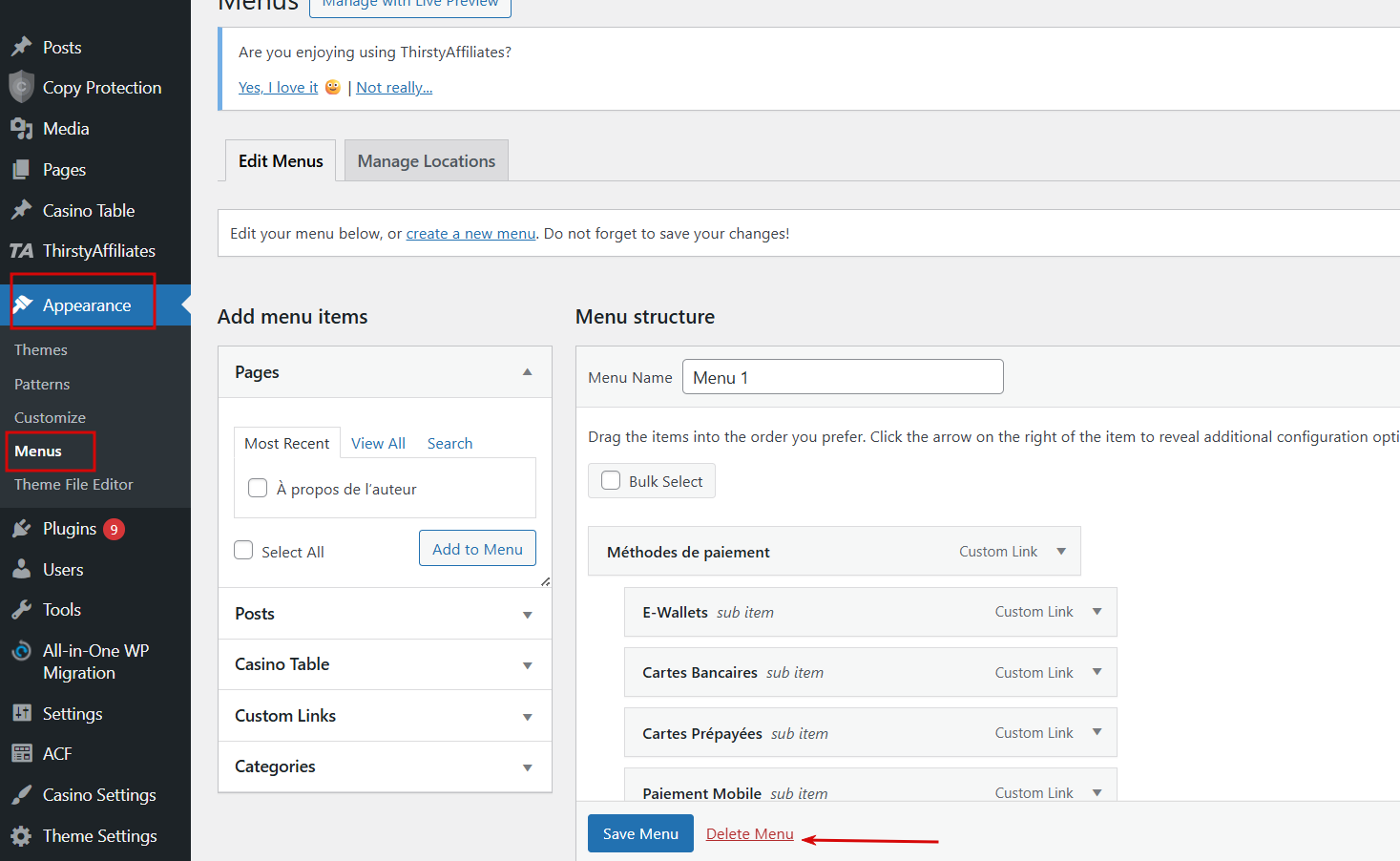This screenshot has height=861, width=1400.
Task: Click the Theme Settings gear icon
Action: 21,836
